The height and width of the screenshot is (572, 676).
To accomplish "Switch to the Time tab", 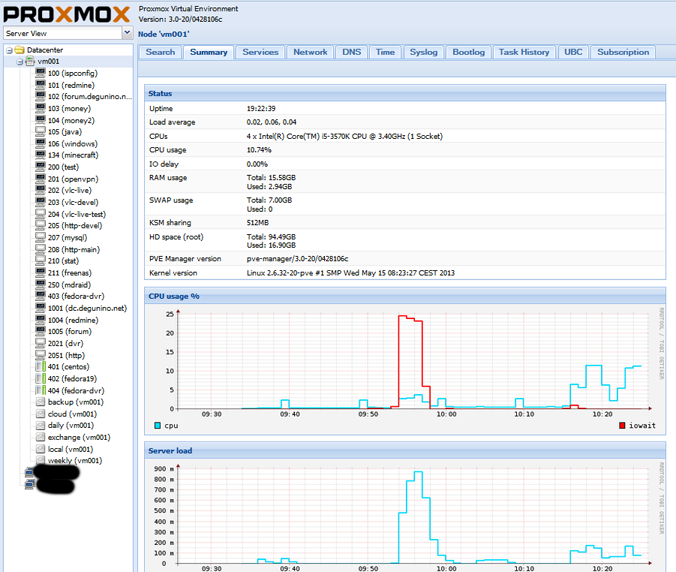I will (385, 52).
